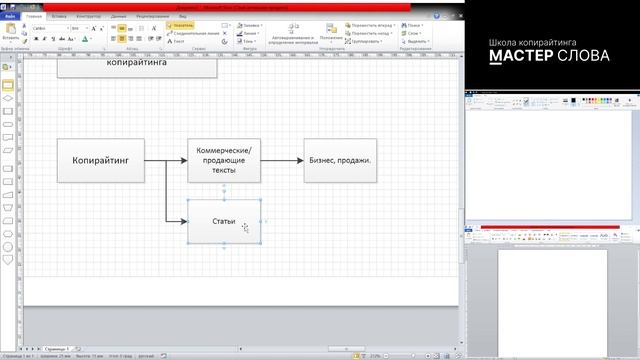Click the Format Painter brush icon
Screen dimensions: 640x360
pyautogui.click(x=24, y=40)
